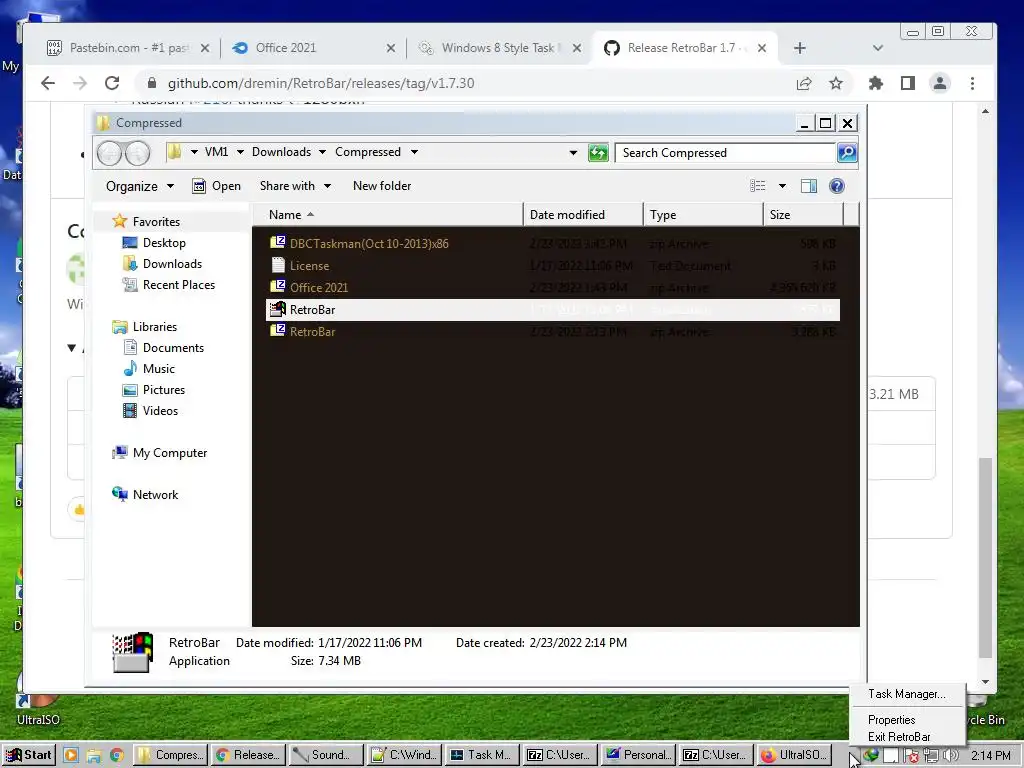This screenshot has height=768, width=1024.
Task: Open Explorer Help question mark icon
Action: [837, 186]
